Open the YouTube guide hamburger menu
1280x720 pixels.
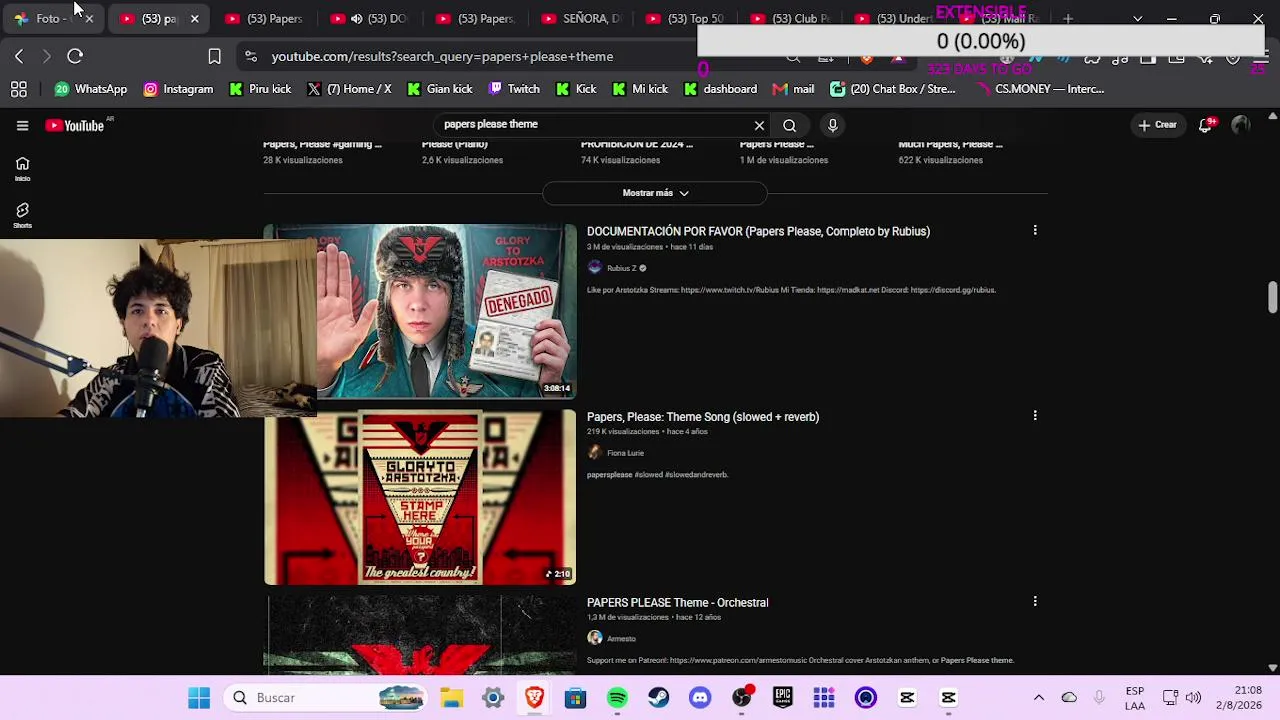pyautogui.click(x=22, y=125)
